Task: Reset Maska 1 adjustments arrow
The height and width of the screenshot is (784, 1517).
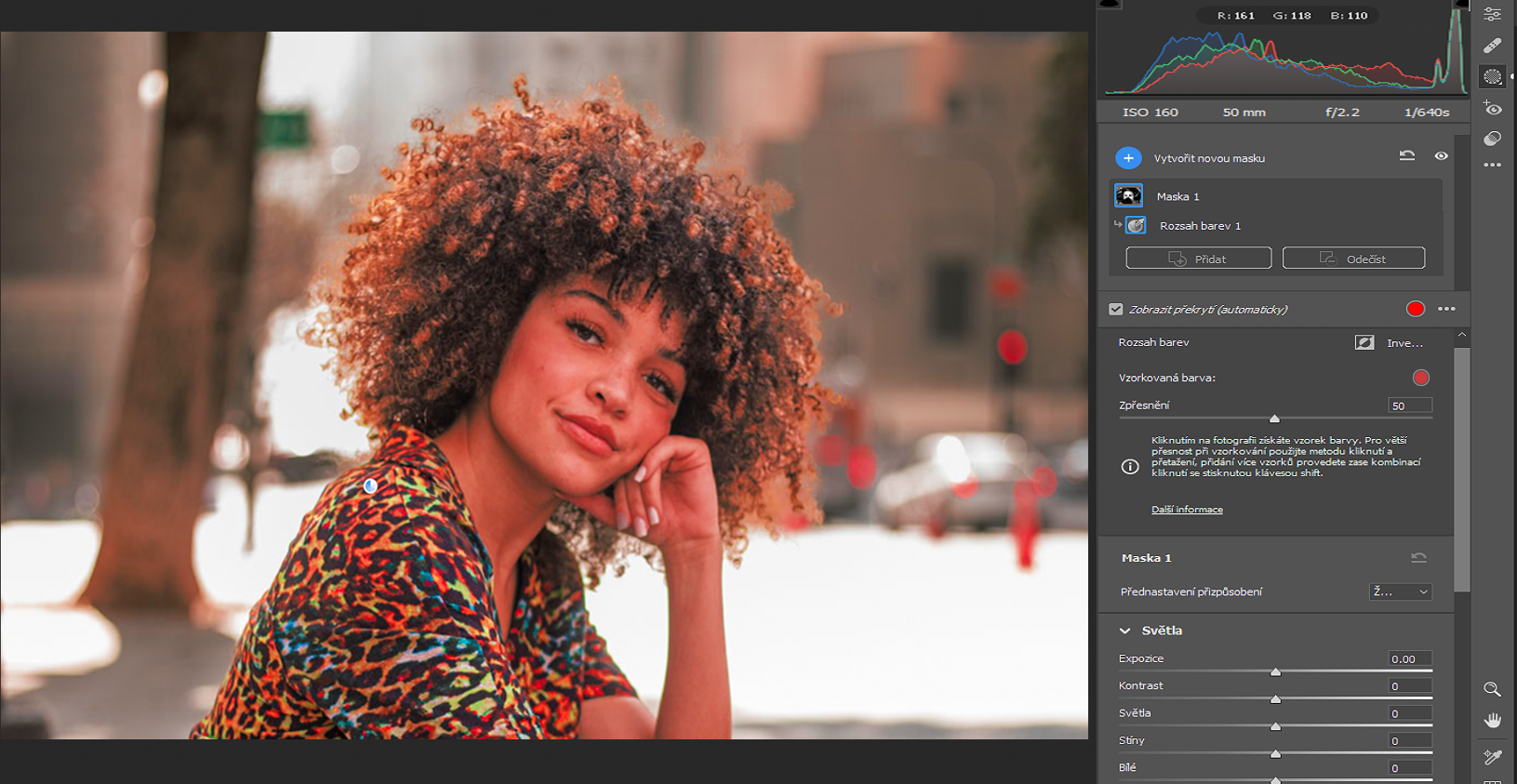Action: (1418, 558)
